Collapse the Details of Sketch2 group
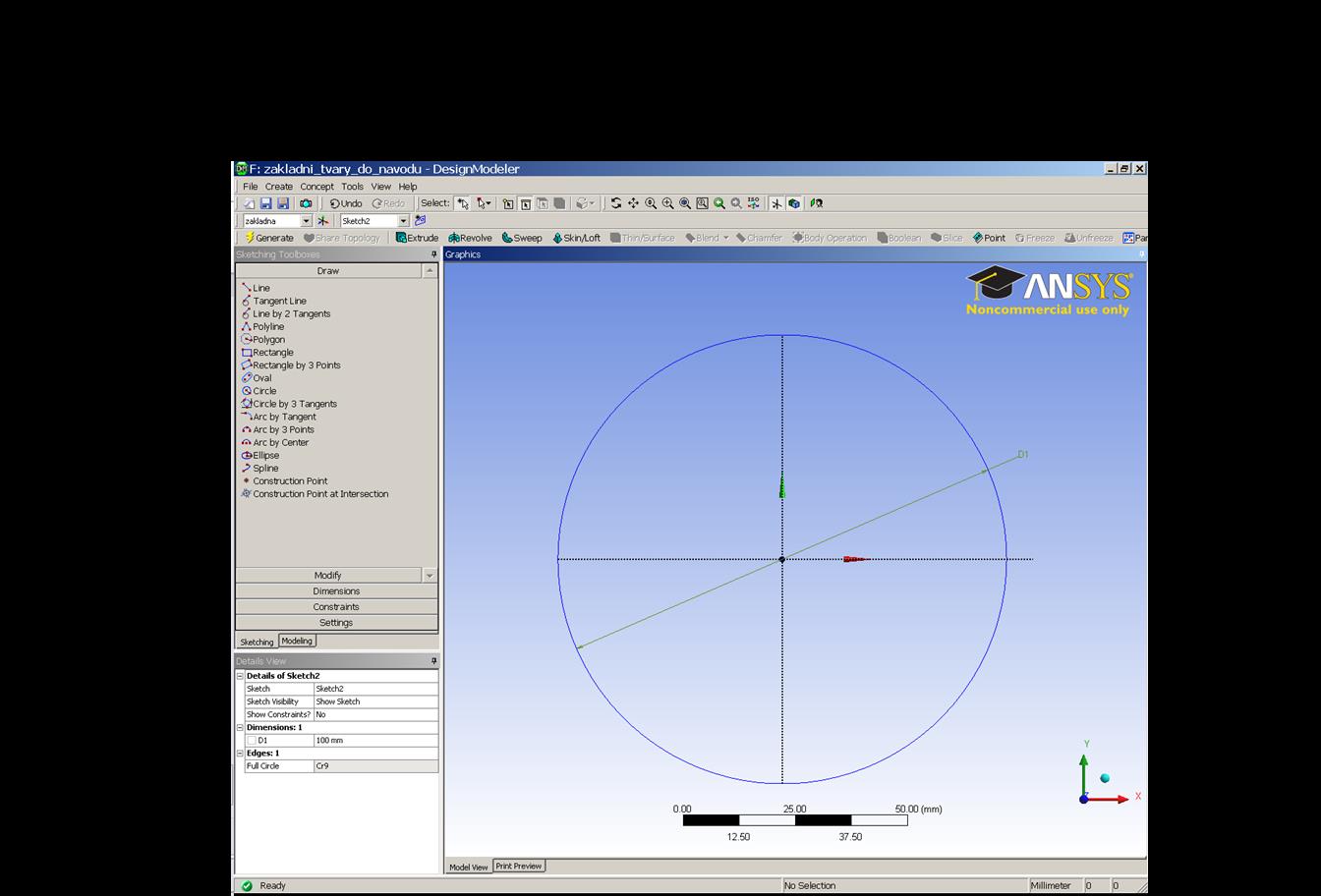1321x896 pixels. coord(240,676)
